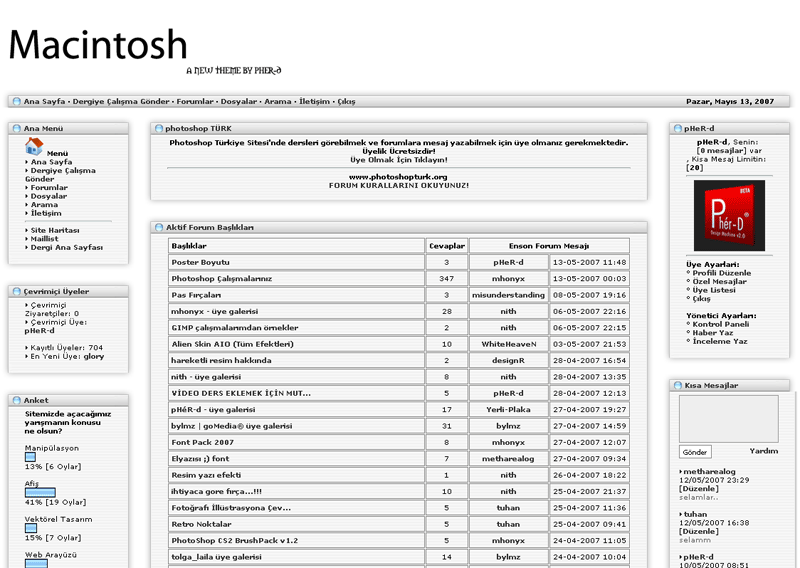Click newest member glory link

pyautogui.click(x=94, y=356)
